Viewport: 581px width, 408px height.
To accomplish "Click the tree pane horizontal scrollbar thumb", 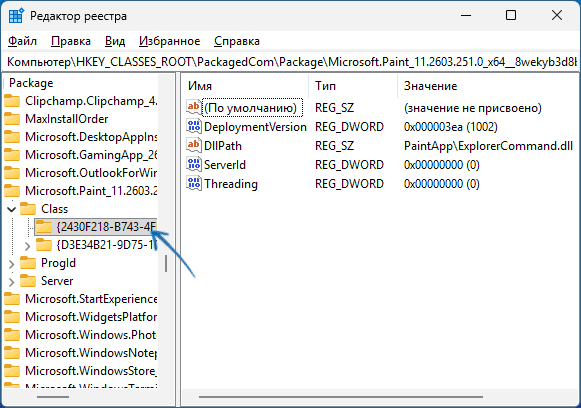I will click(x=53, y=397).
